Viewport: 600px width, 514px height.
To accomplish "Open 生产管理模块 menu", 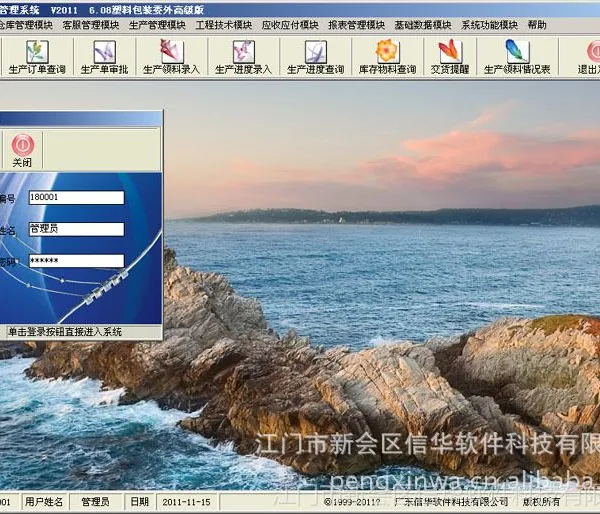I will (x=157, y=25).
